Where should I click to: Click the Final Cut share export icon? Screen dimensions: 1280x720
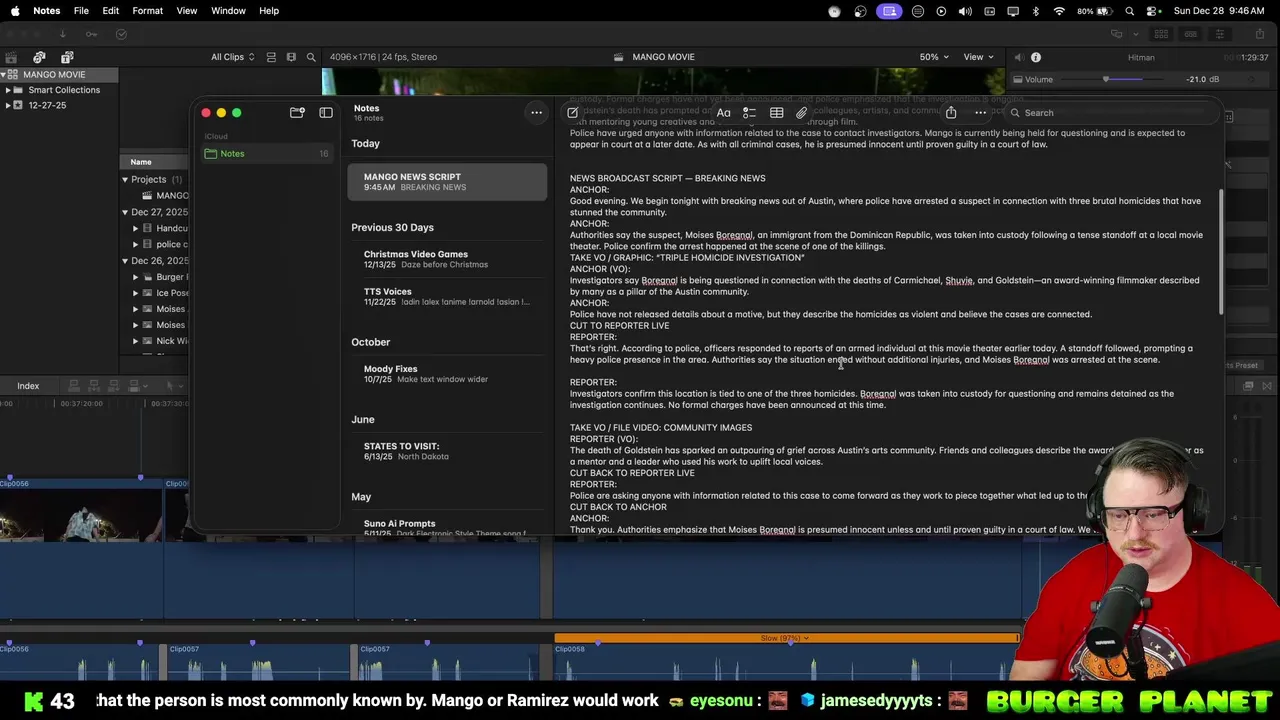(x=1259, y=34)
